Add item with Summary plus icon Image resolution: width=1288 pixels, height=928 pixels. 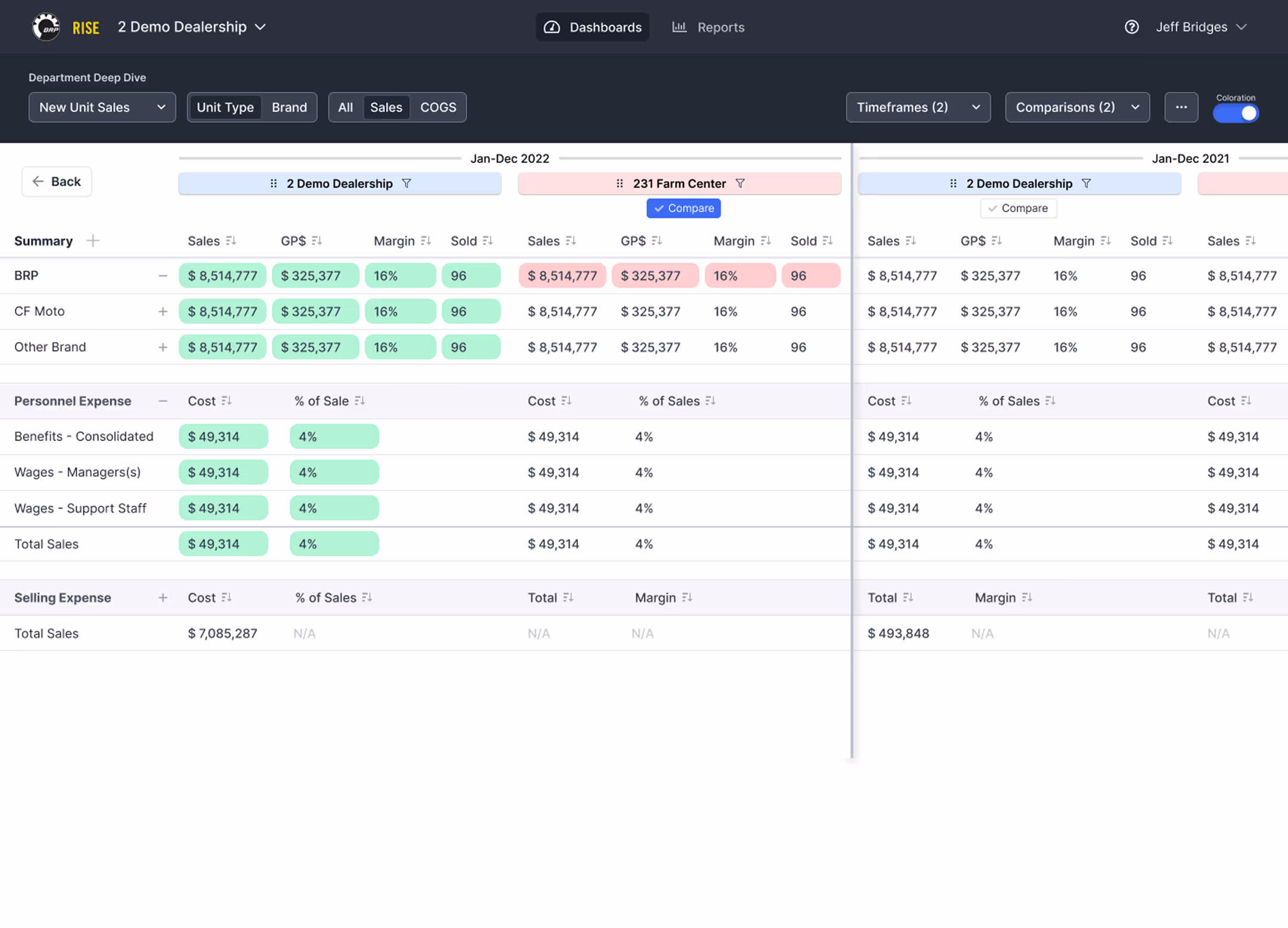point(92,241)
